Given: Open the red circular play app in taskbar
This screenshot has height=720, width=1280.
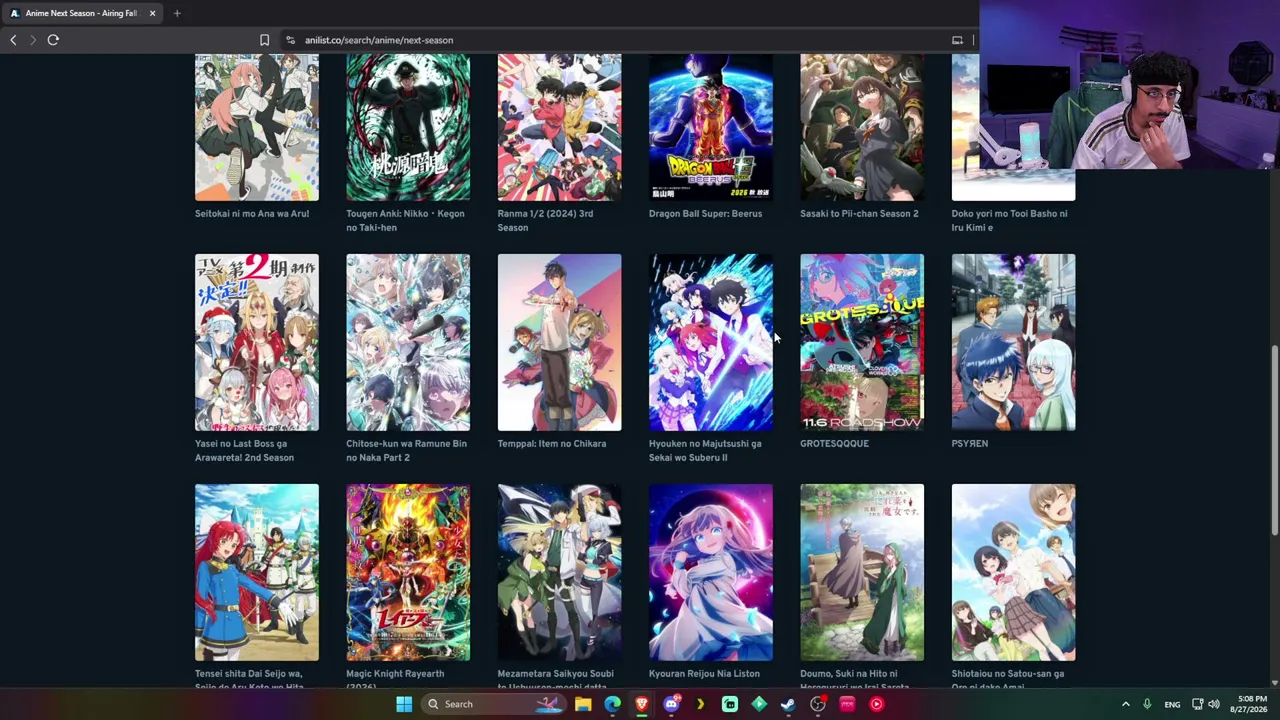Looking at the screenshot, I should tap(876, 704).
